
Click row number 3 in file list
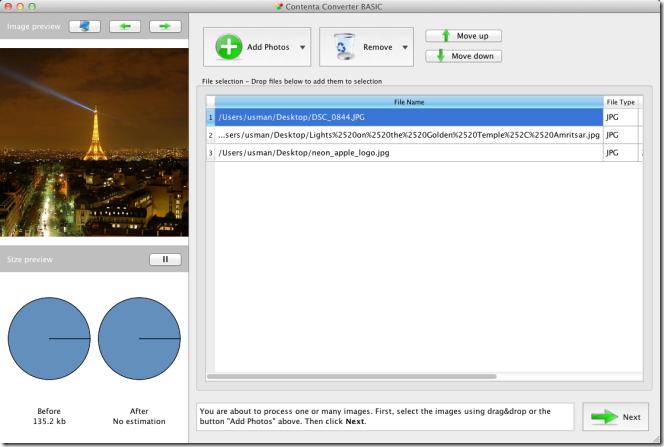tap(210, 153)
